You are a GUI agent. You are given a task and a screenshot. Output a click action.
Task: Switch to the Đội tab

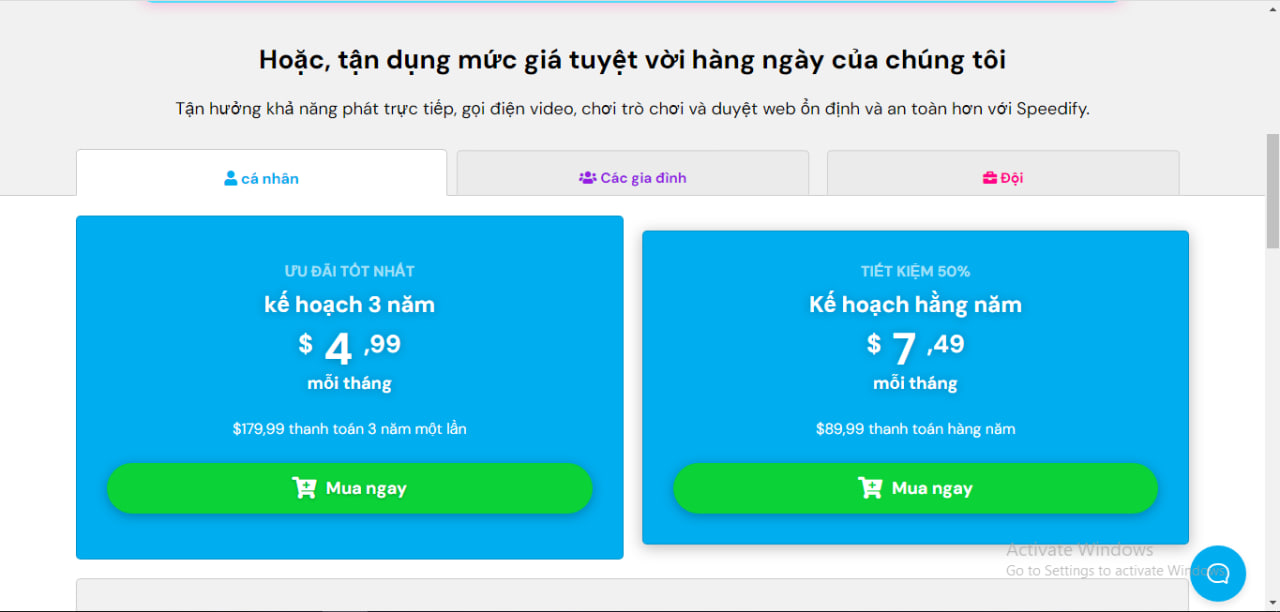click(1002, 176)
